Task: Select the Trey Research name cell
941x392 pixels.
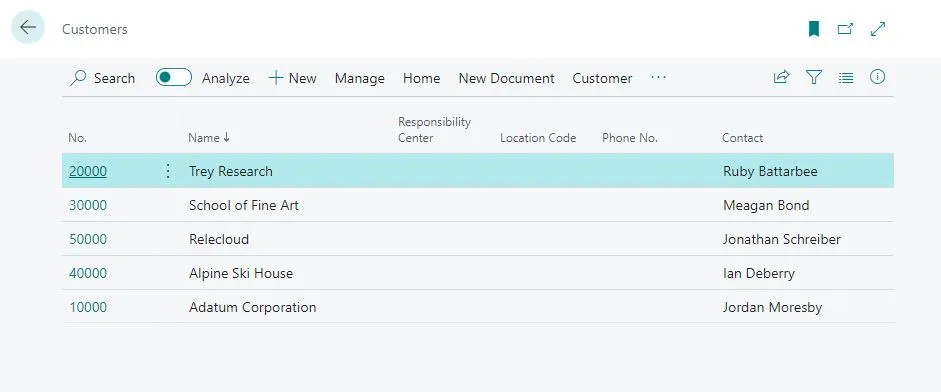Action: pyautogui.click(x=230, y=171)
